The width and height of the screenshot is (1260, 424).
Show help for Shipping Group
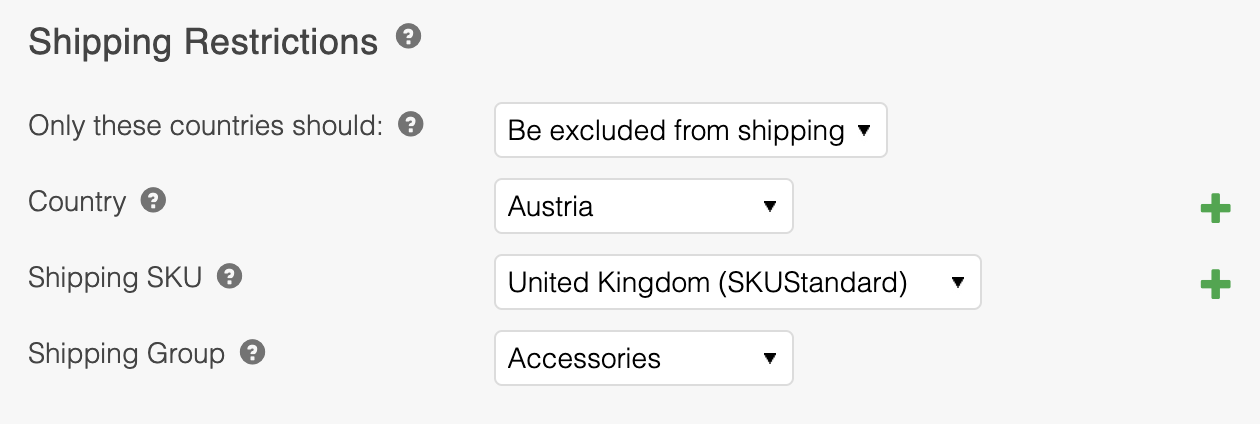click(x=252, y=353)
